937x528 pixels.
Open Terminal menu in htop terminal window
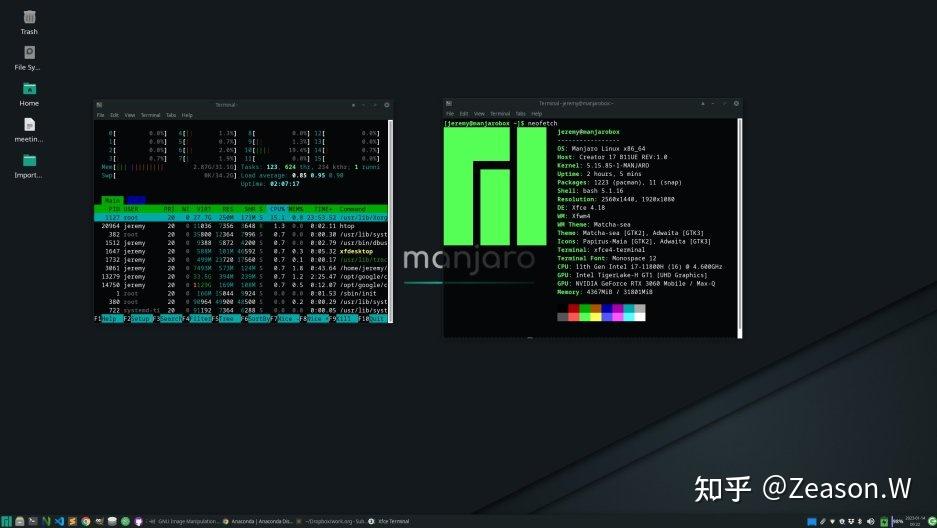point(151,115)
